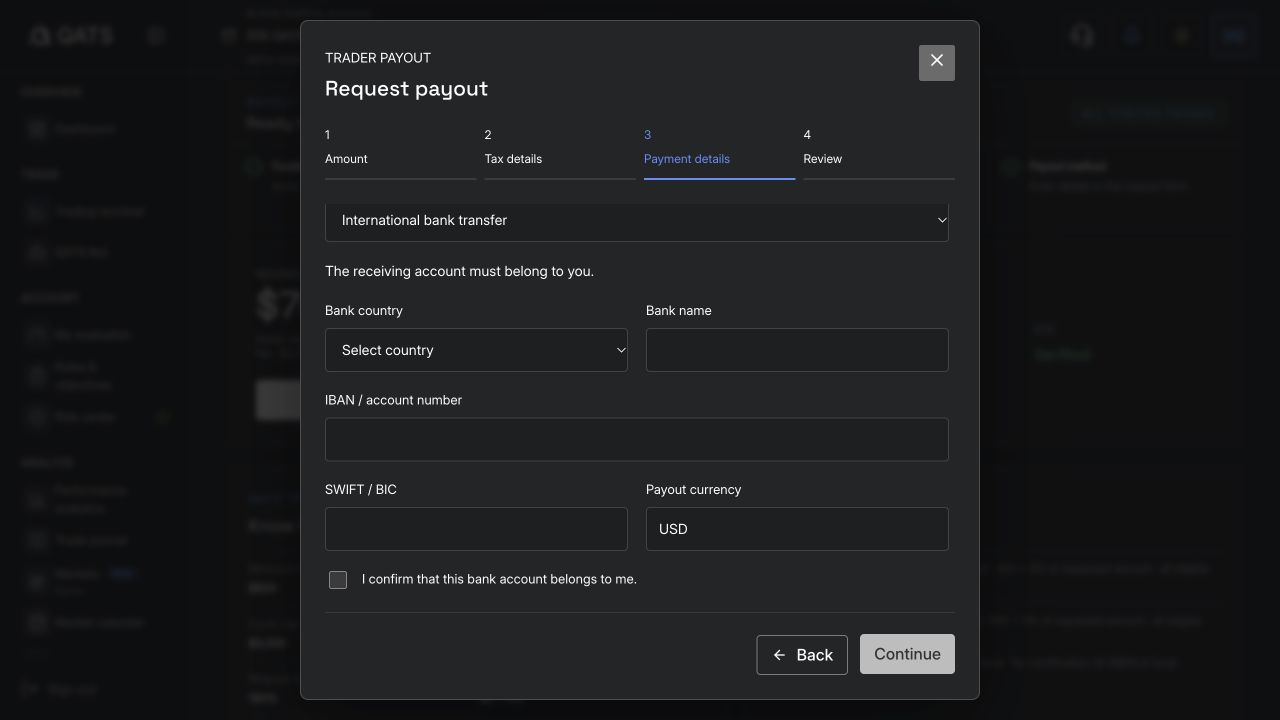Open the International bank transfer dropdown
The width and height of the screenshot is (1280, 720).
click(637, 220)
